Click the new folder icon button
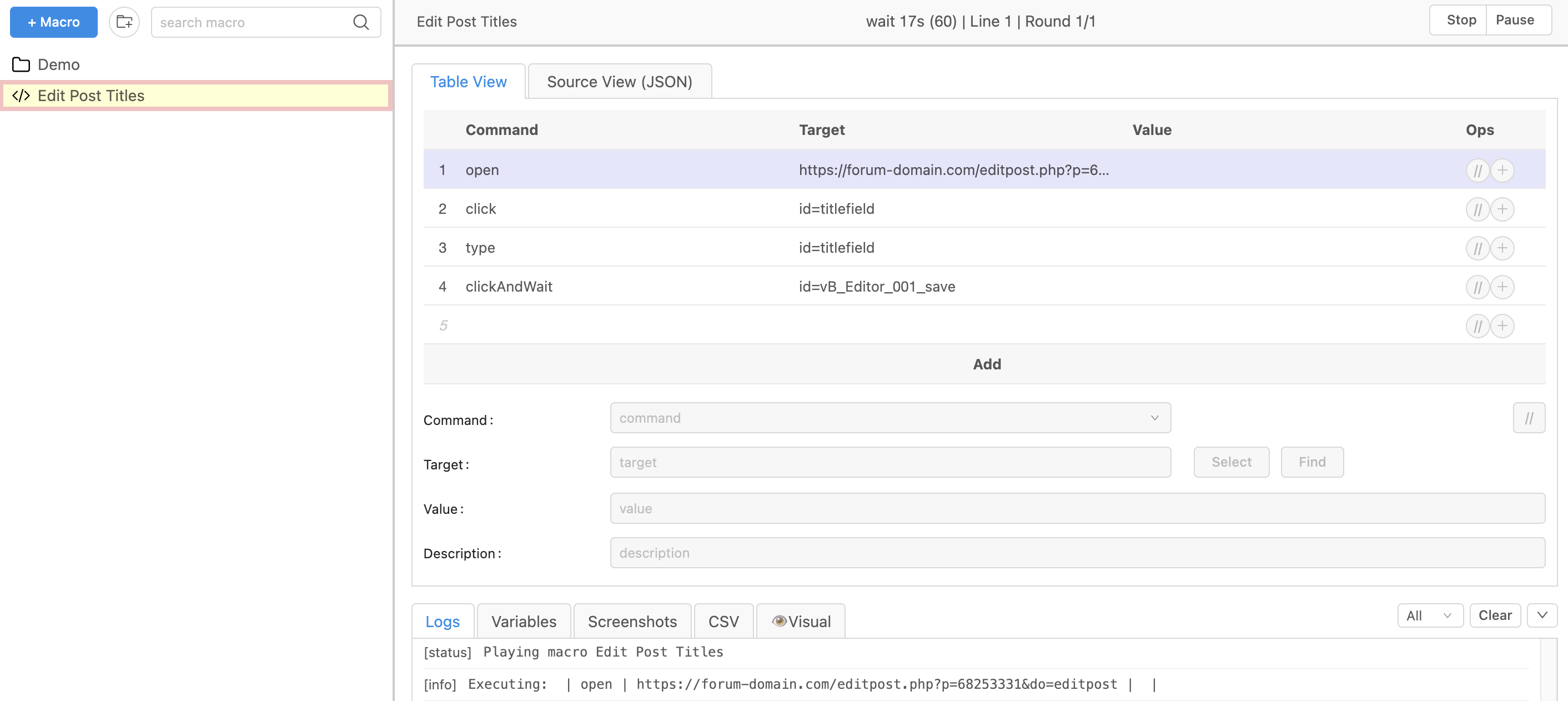Screen dimensions: 1568x701 pyautogui.click(x=124, y=23)
